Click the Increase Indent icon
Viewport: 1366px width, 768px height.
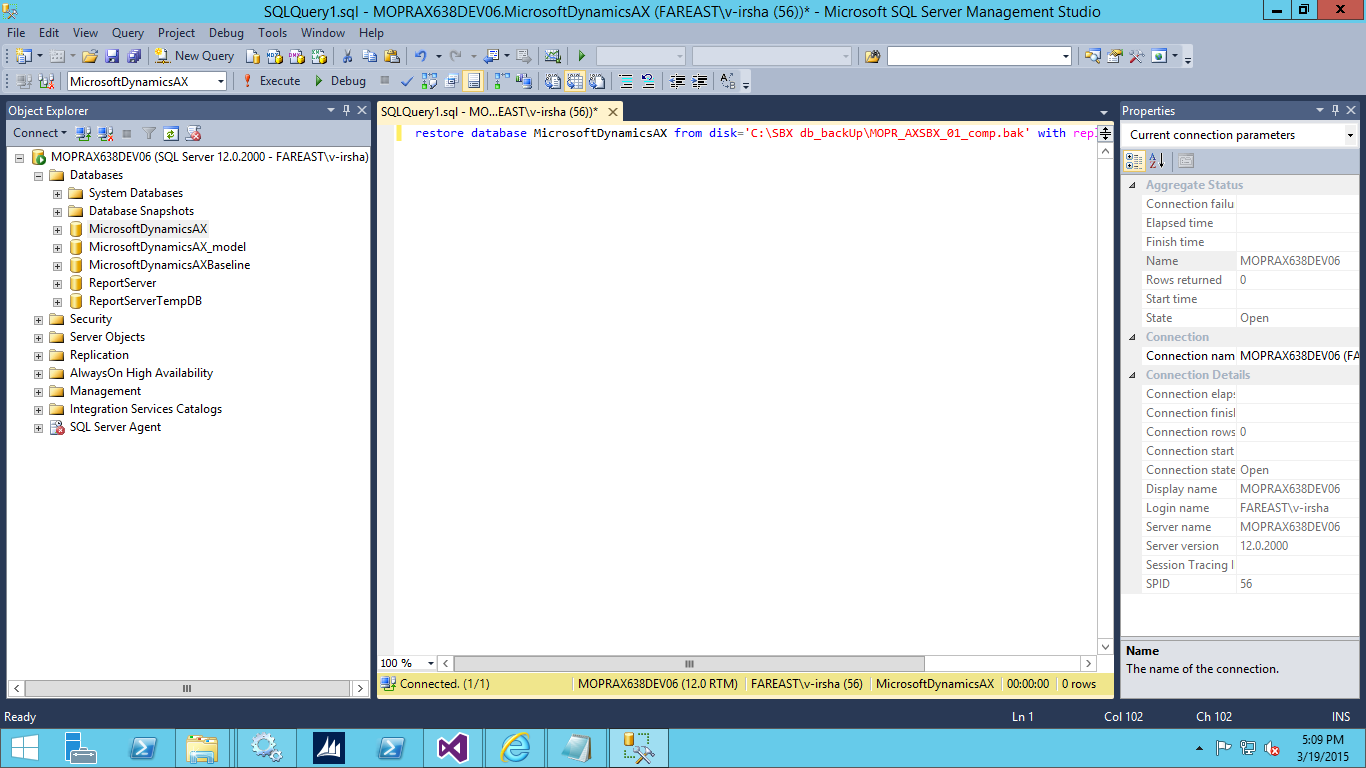click(x=699, y=81)
